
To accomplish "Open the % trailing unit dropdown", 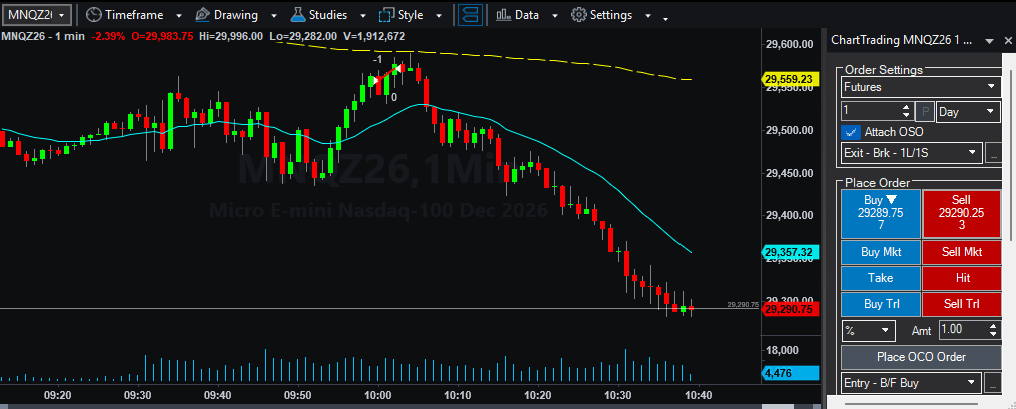I will [x=868, y=330].
